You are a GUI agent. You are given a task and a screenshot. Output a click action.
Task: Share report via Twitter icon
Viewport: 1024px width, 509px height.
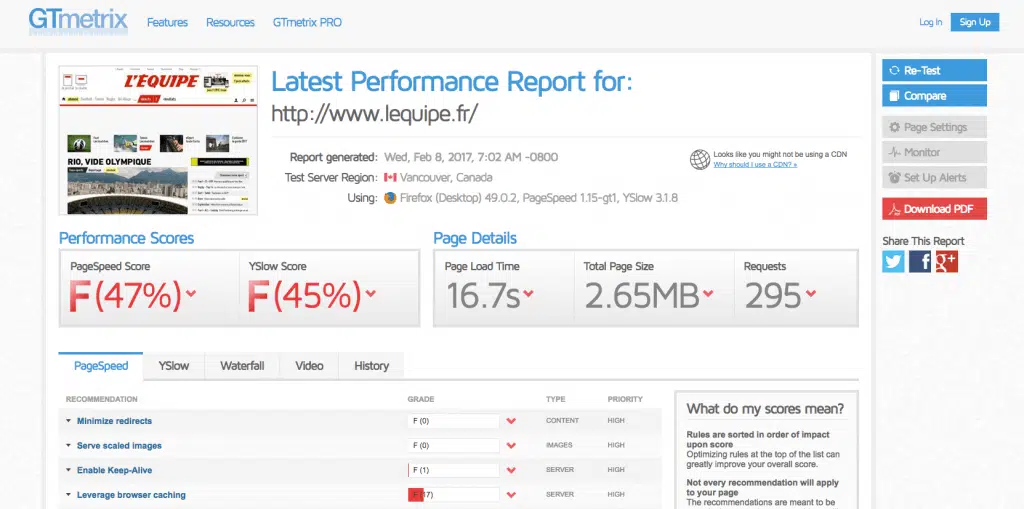pyautogui.click(x=893, y=262)
